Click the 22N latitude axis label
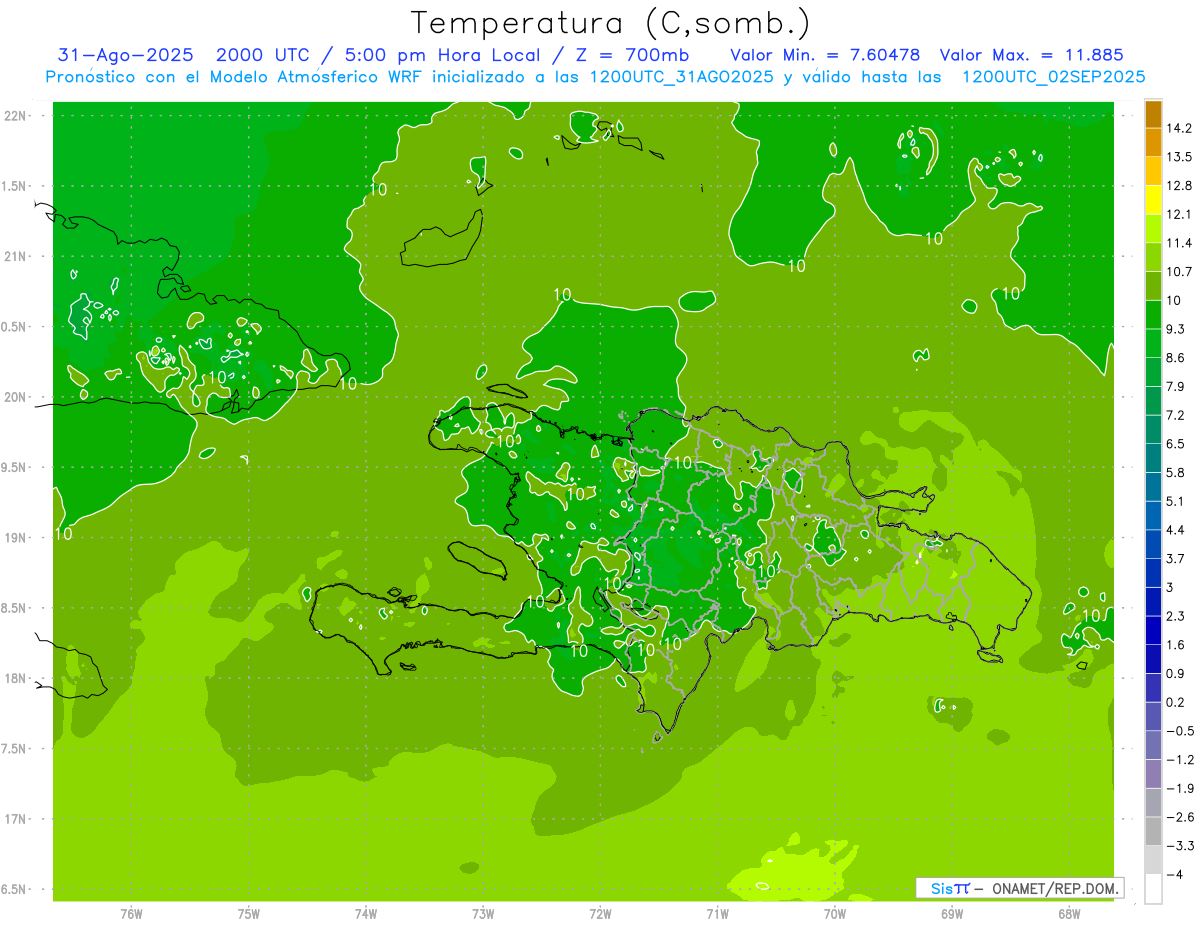The width and height of the screenshot is (1200, 927). (x=14, y=116)
